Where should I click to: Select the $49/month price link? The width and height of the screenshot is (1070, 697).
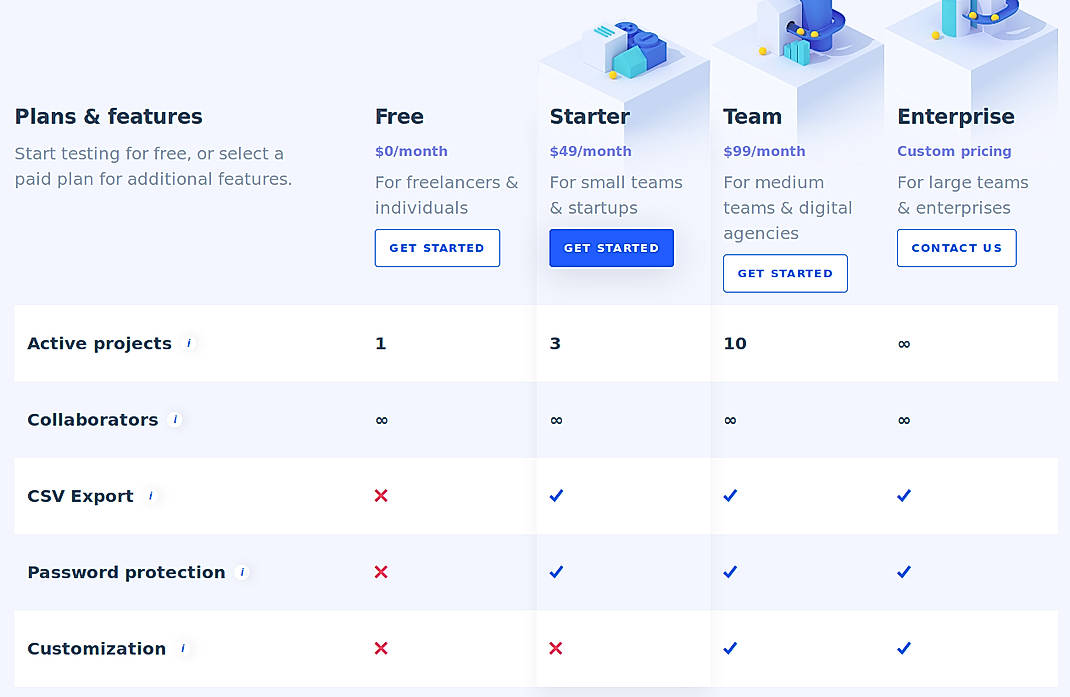590,151
